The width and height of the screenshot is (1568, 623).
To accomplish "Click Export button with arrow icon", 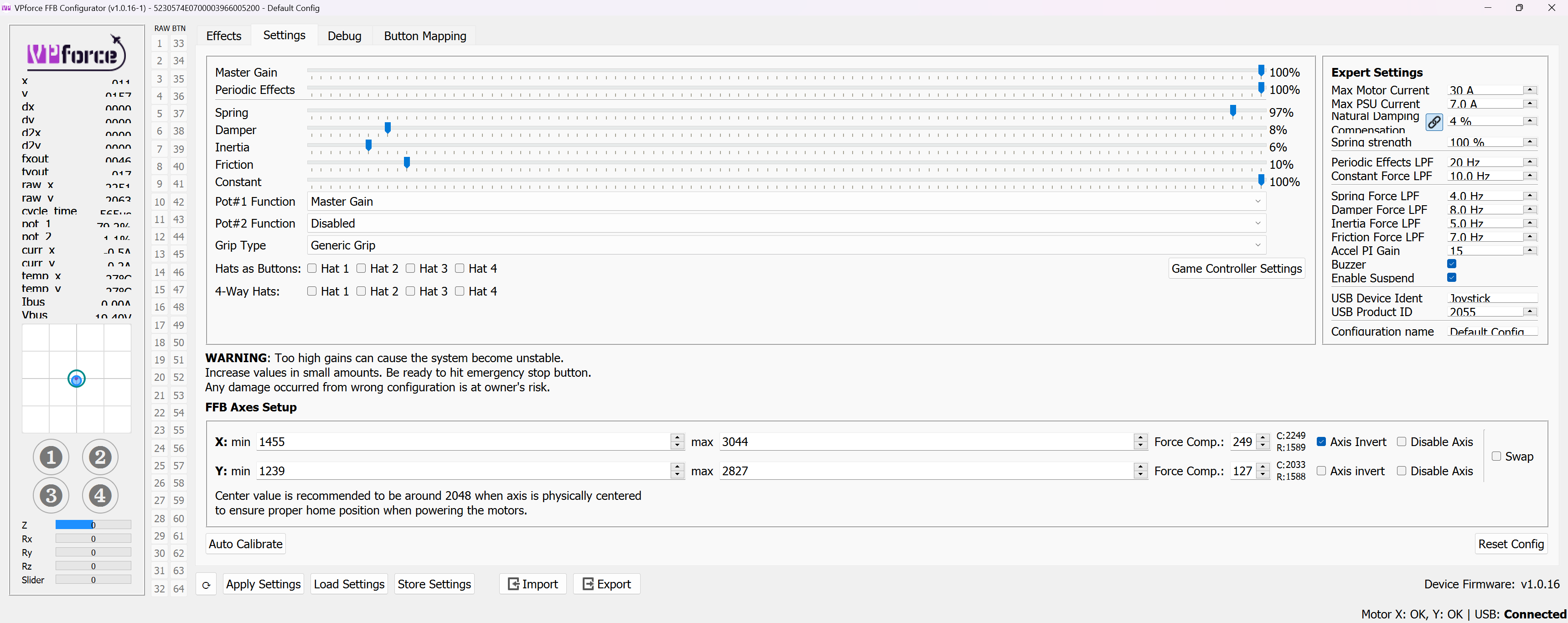I will pos(606,584).
